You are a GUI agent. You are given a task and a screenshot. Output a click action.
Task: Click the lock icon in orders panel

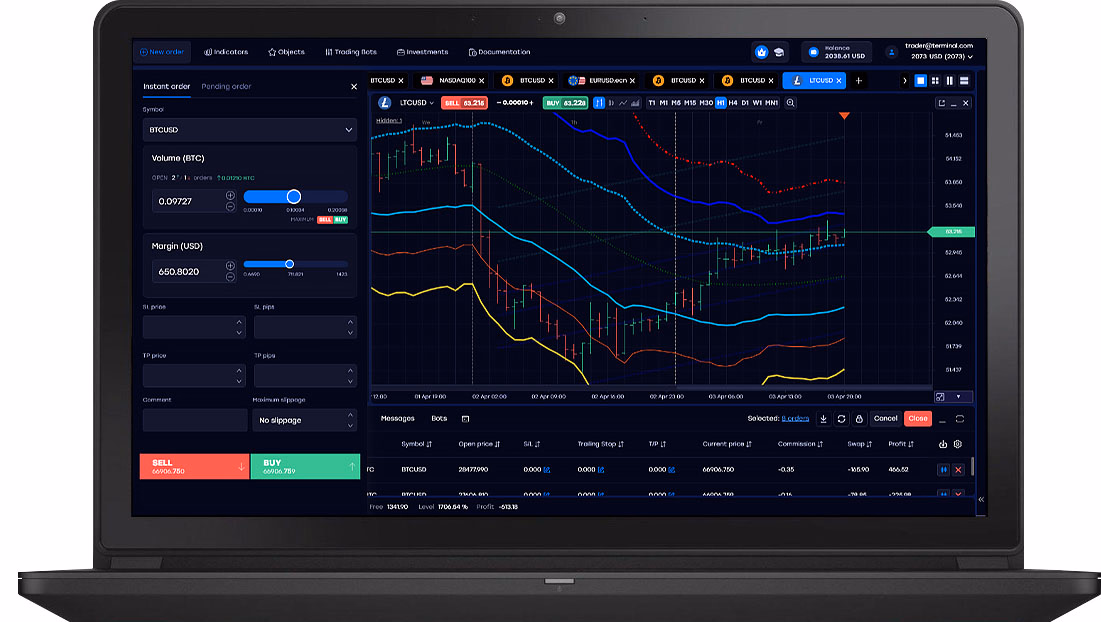859,418
